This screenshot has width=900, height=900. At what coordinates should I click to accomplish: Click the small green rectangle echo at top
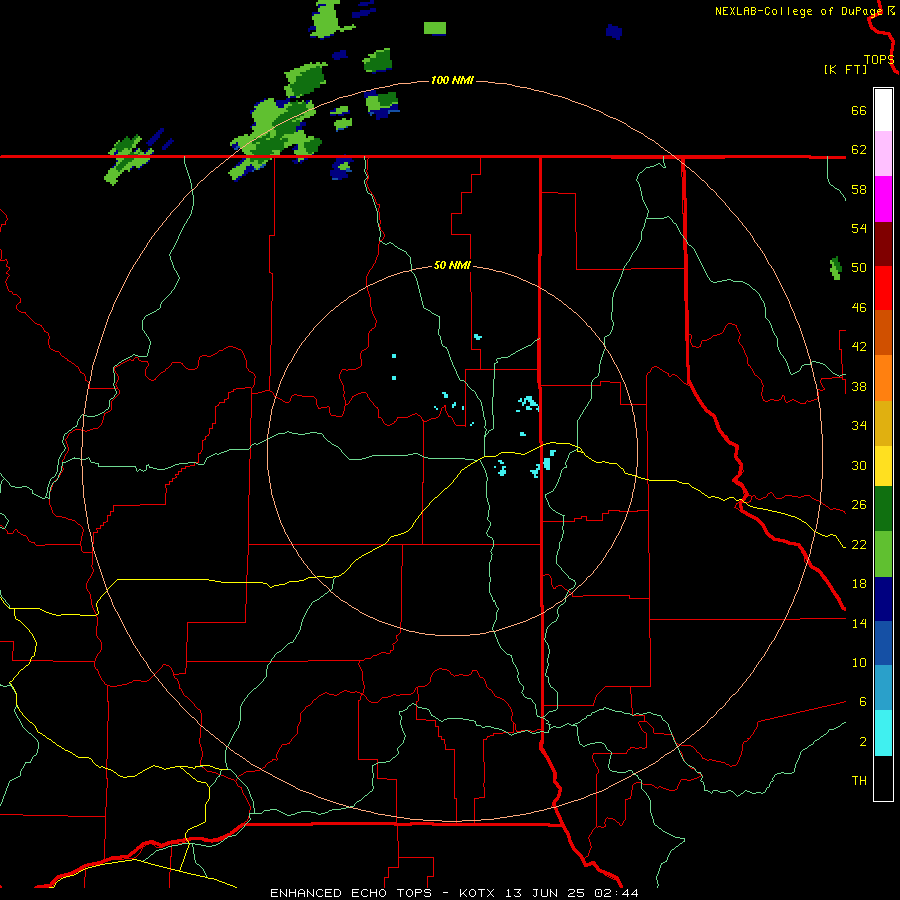coord(435,28)
